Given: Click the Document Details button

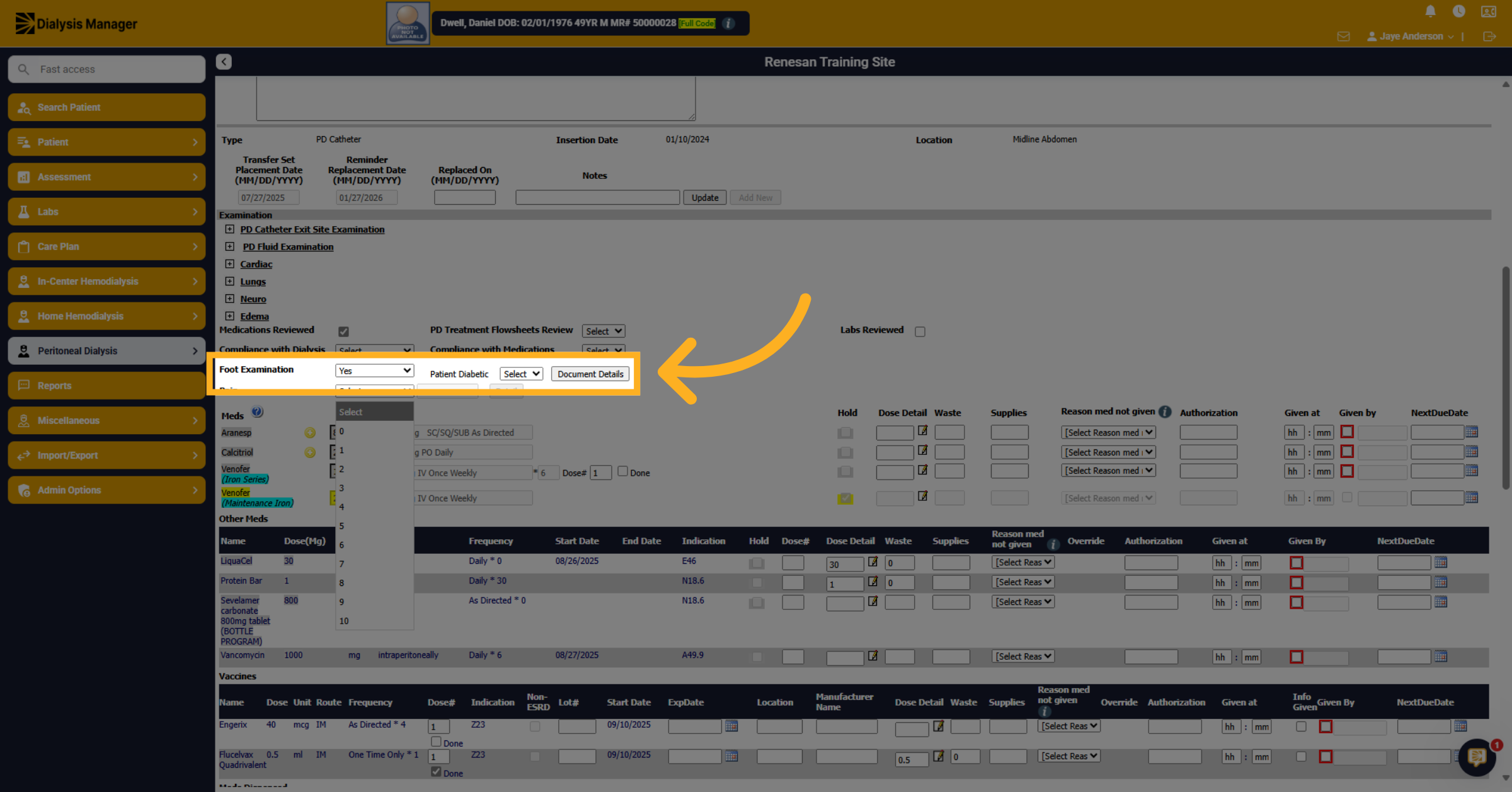Looking at the screenshot, I should (x=590, y=374).
